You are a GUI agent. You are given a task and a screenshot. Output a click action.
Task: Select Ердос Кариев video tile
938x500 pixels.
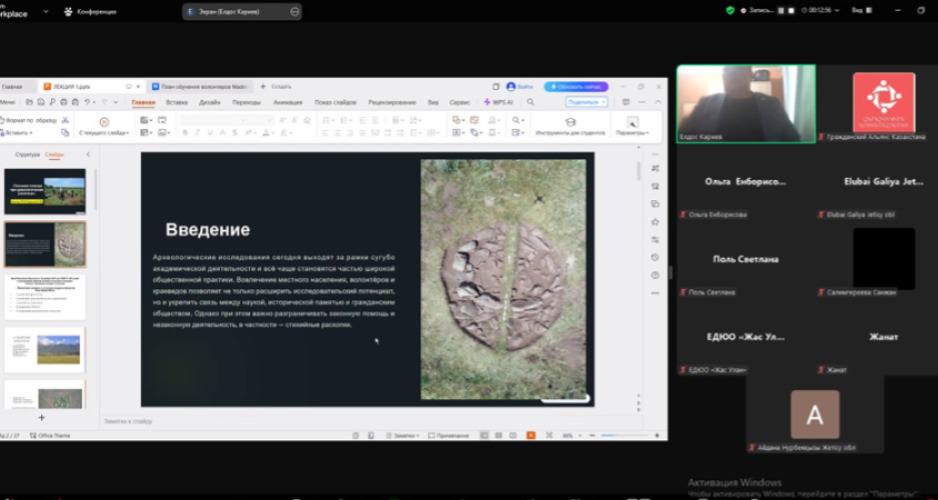[746, 103]
